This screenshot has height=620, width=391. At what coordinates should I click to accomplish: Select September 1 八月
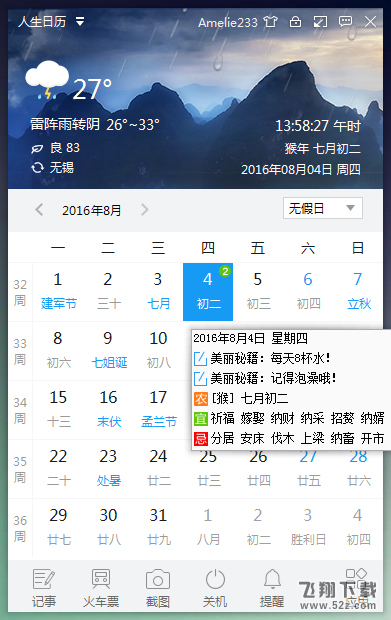tap(208, 527)
